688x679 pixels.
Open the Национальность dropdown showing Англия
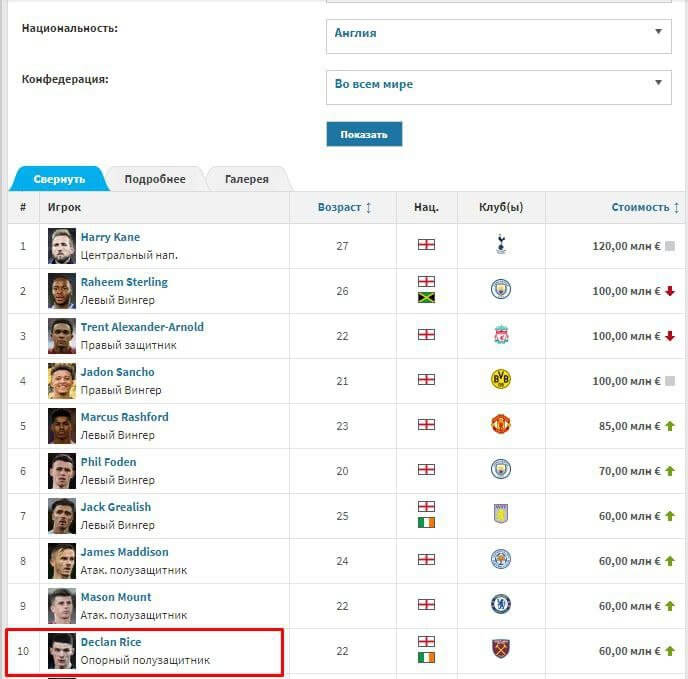pos(498,36)
